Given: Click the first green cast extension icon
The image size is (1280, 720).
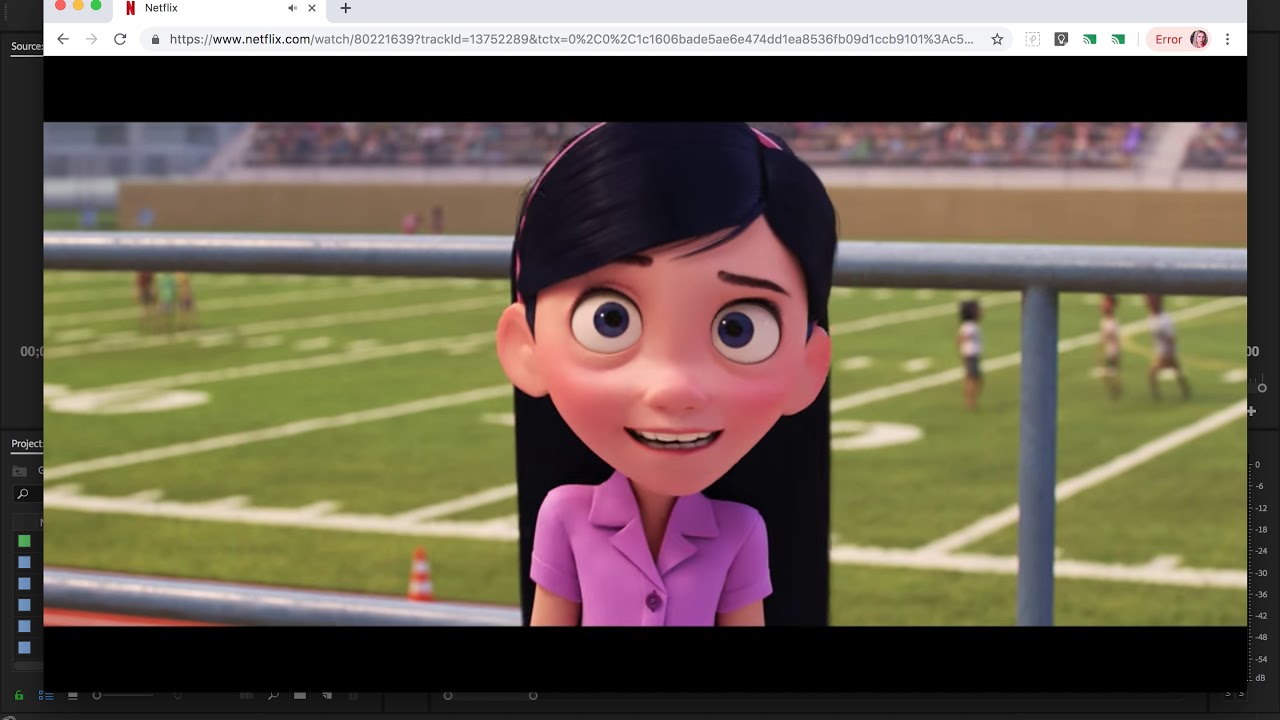Looking at the screenshot, I should tap(1090, 39).
